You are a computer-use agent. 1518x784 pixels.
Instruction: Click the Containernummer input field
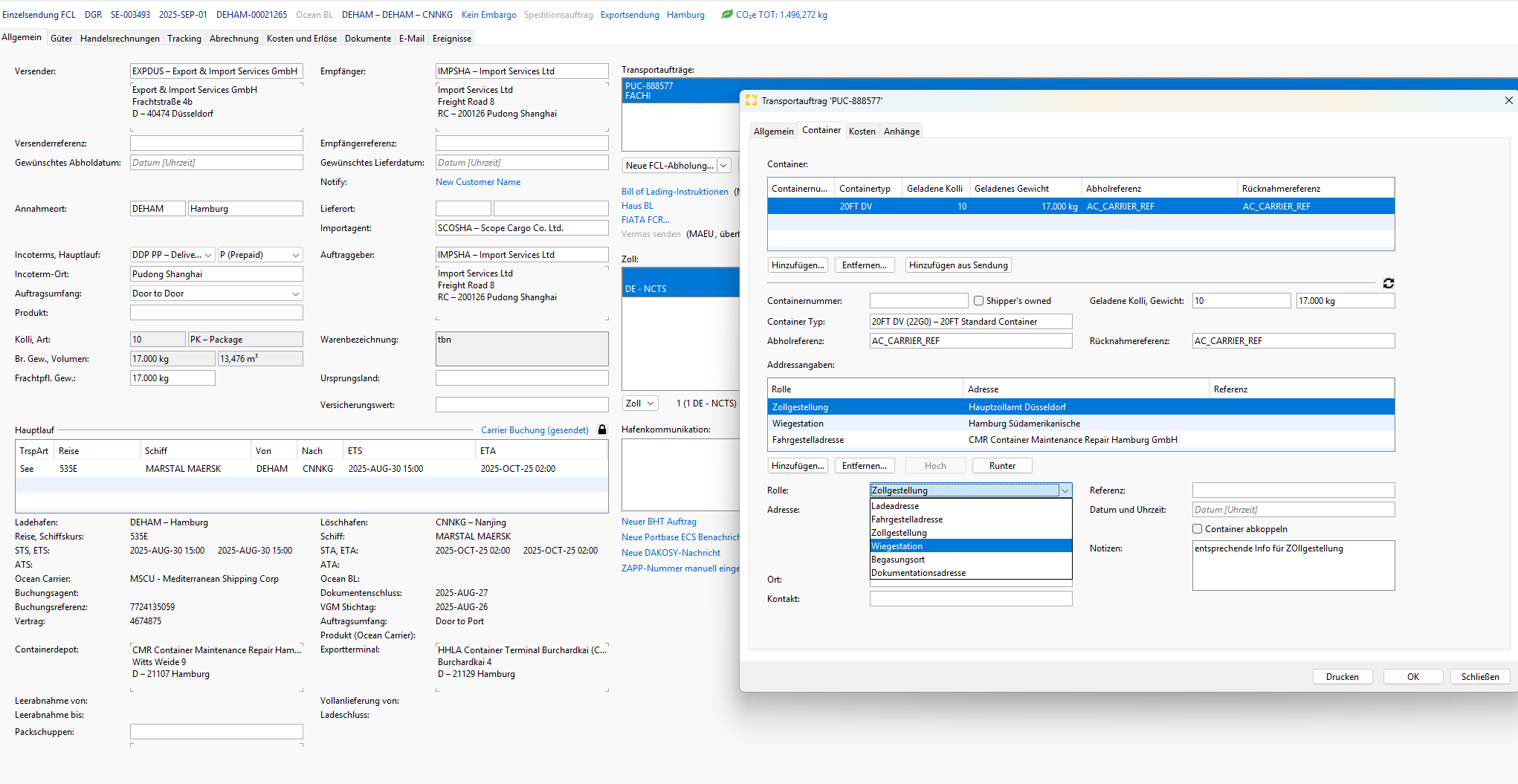pyautogui.click(x=919, y=301)
